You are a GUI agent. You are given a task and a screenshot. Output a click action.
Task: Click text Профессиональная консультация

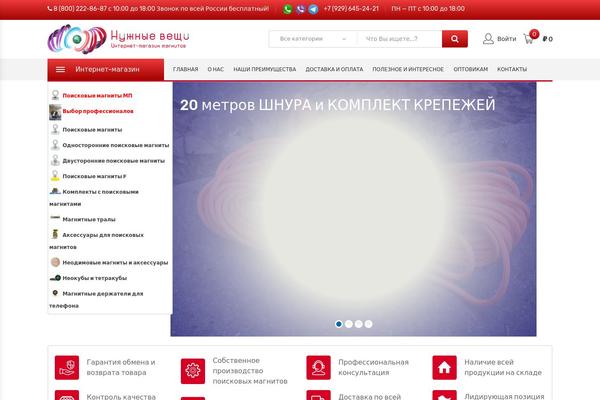point(373,367)
